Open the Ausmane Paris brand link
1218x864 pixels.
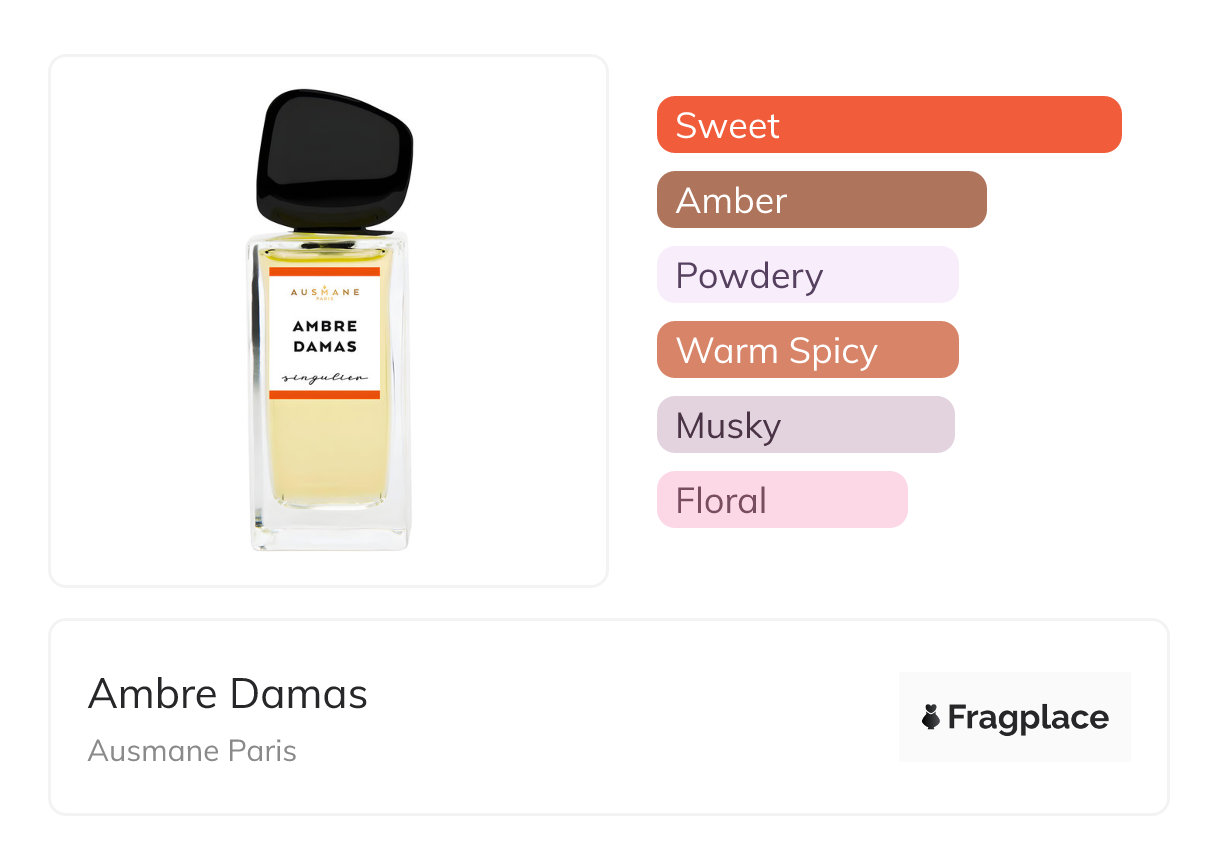point(192,750)
